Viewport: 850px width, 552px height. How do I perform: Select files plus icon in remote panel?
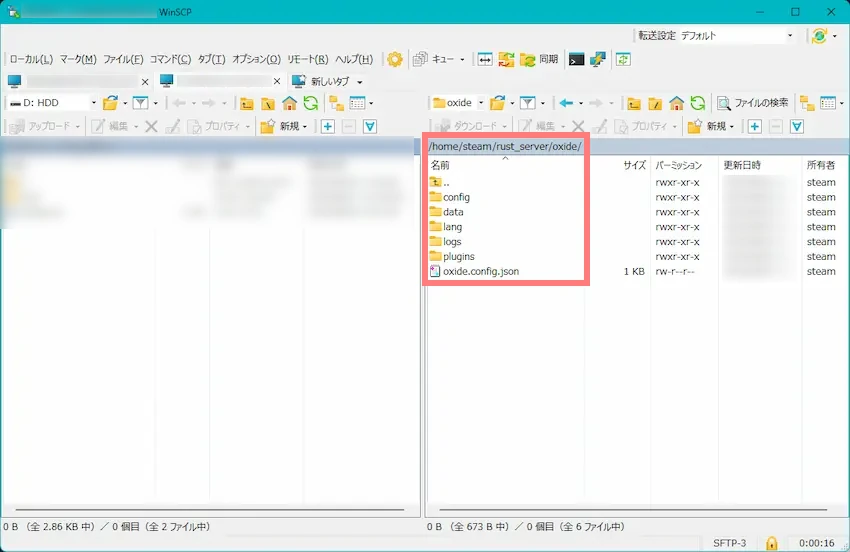point(755,126)
